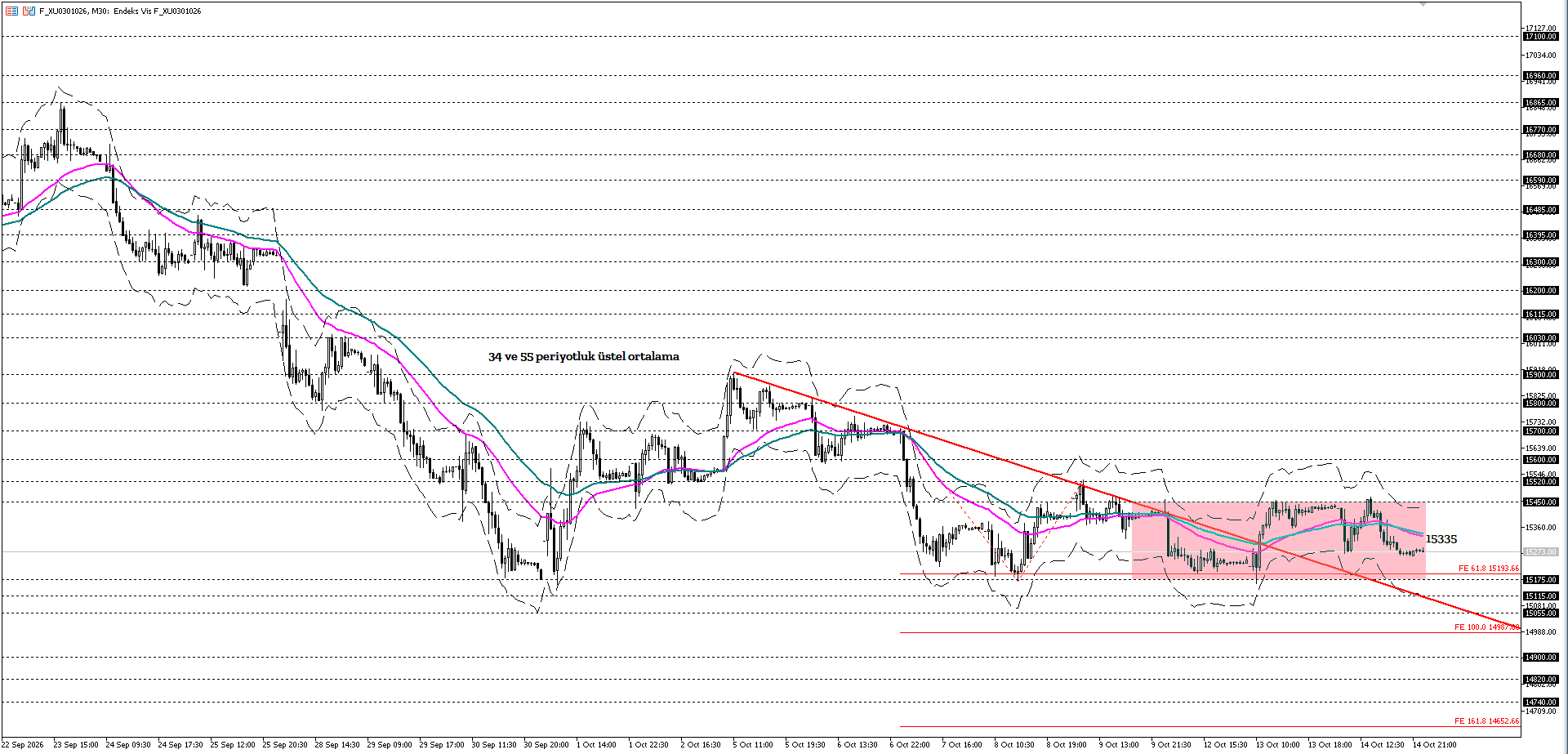Select the pink shaded rectangle object
Screen dimensions: 1568x754
click(x=1279, y=540)
